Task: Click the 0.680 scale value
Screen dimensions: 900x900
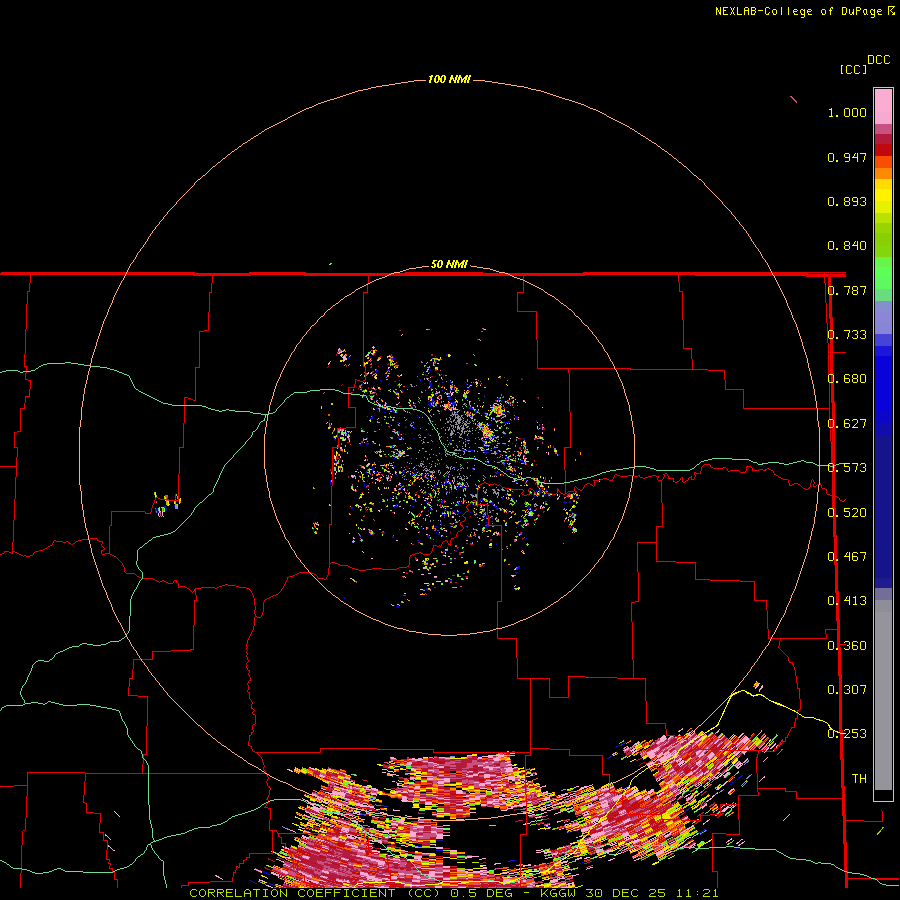Action: point(847,379)
